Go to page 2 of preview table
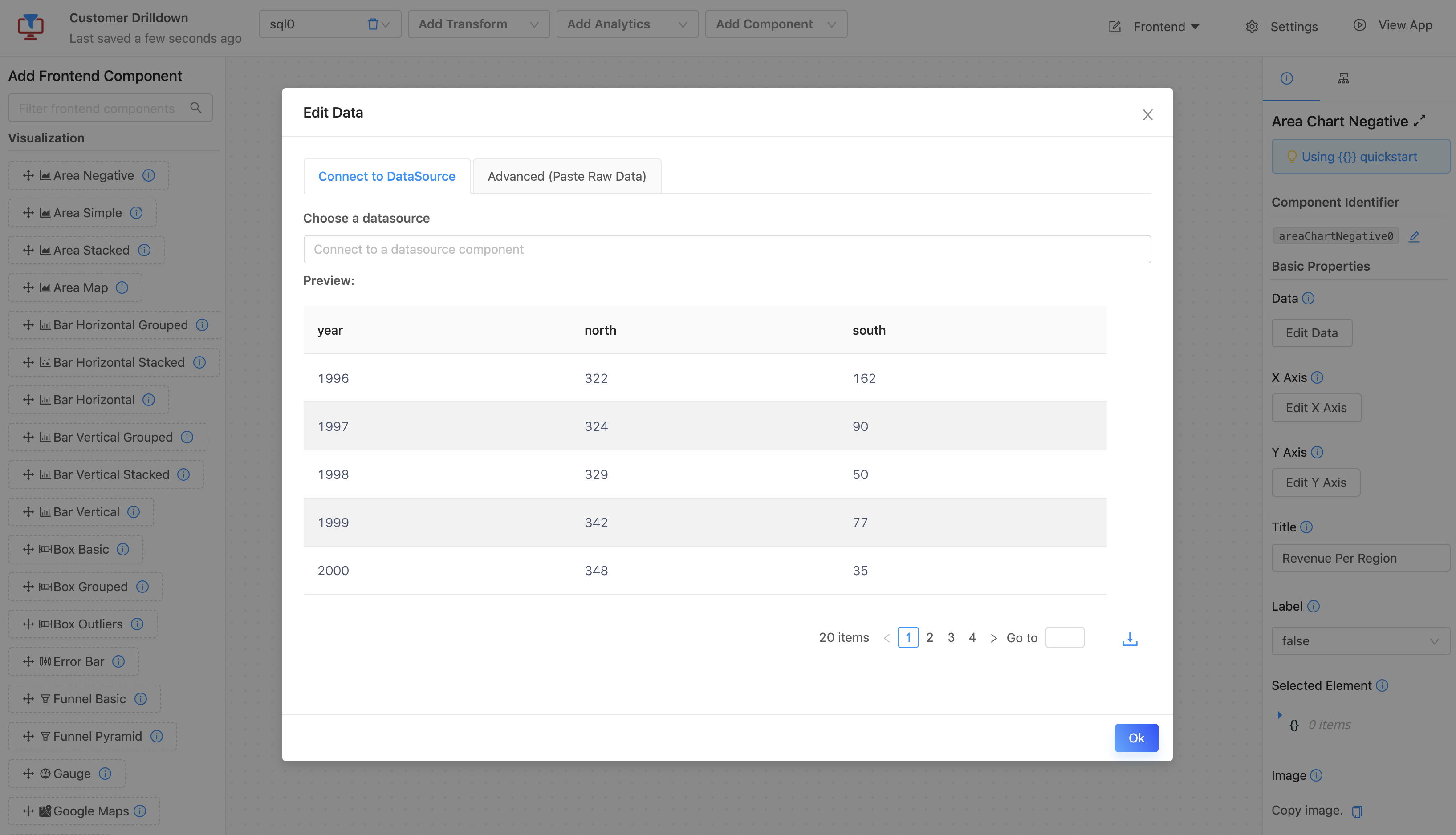1456x835 pixels. click(929, 637)
